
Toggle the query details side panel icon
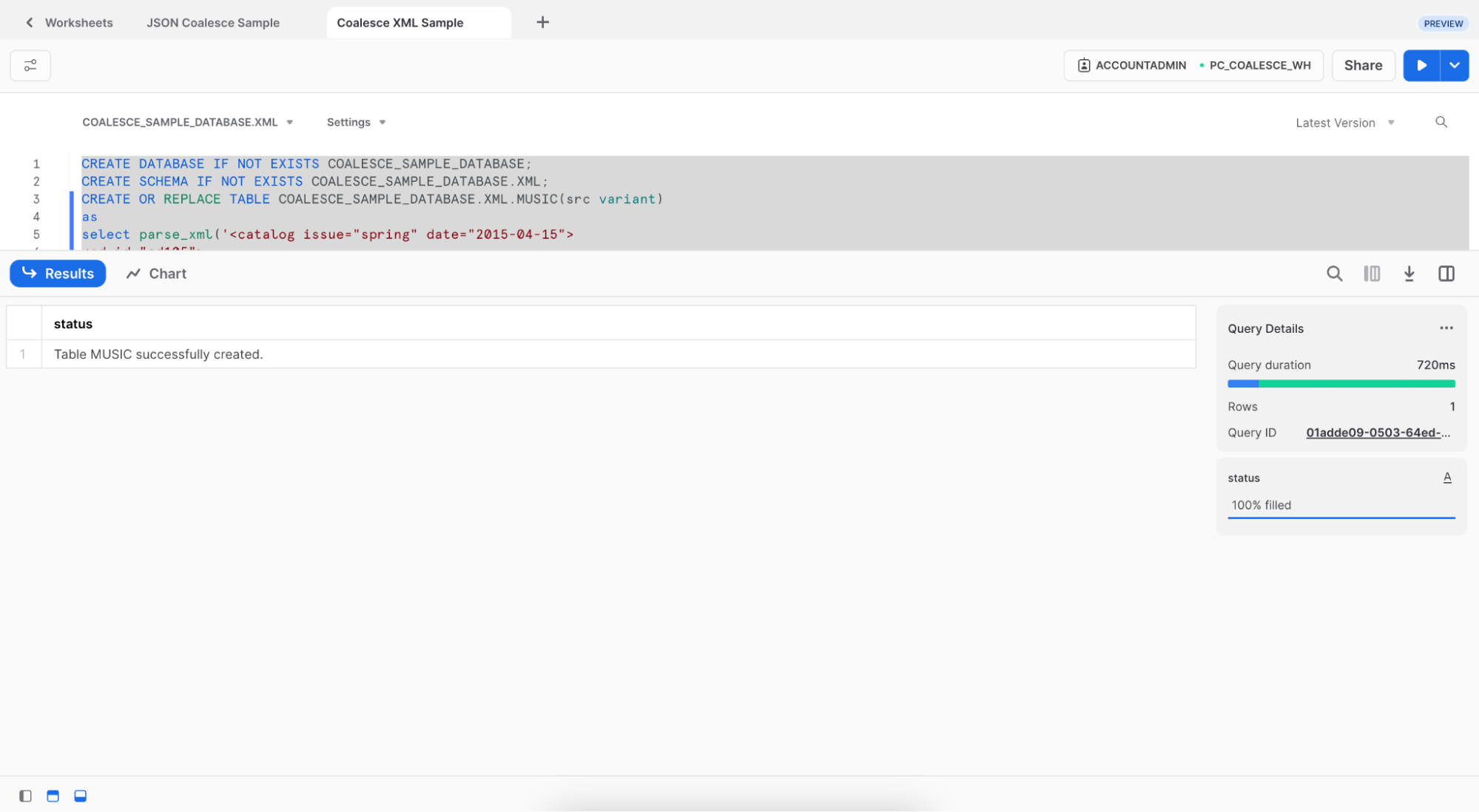[1446, 274]
